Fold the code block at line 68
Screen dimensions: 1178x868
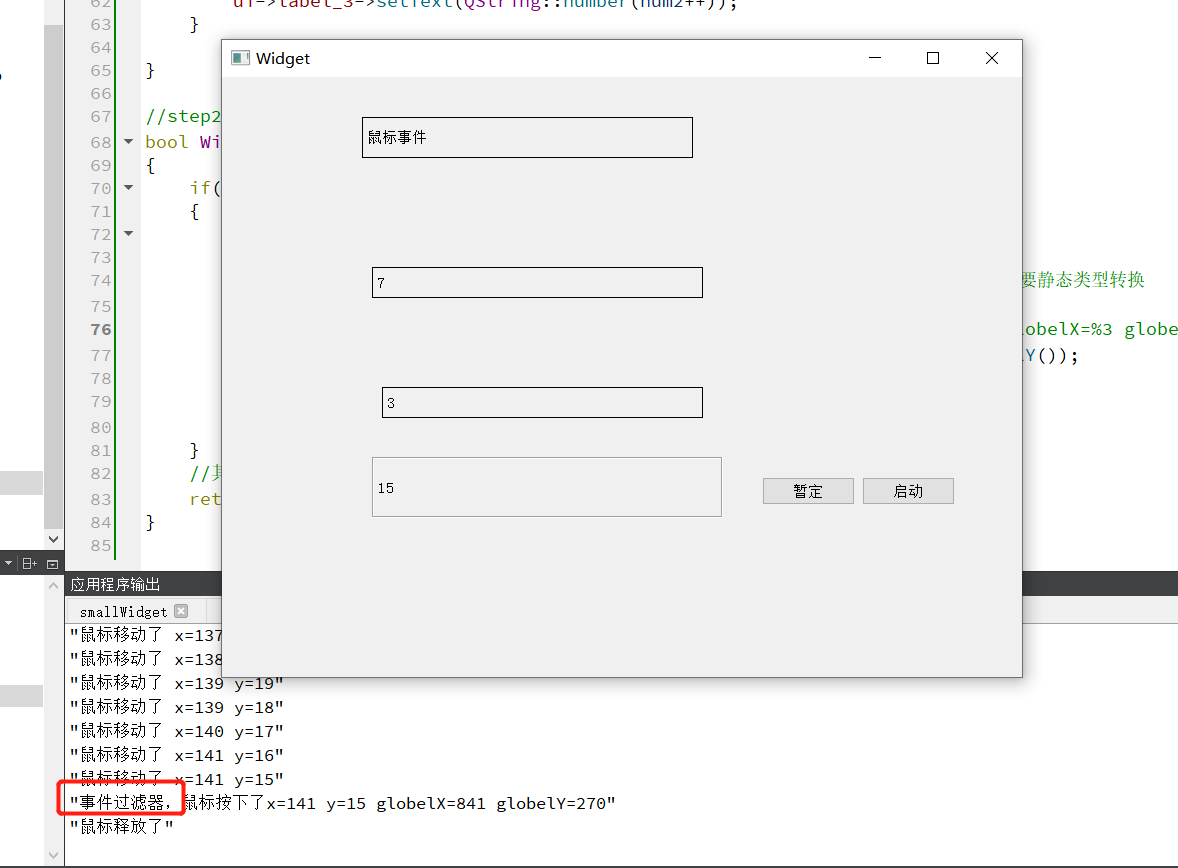tap(127, 141)
